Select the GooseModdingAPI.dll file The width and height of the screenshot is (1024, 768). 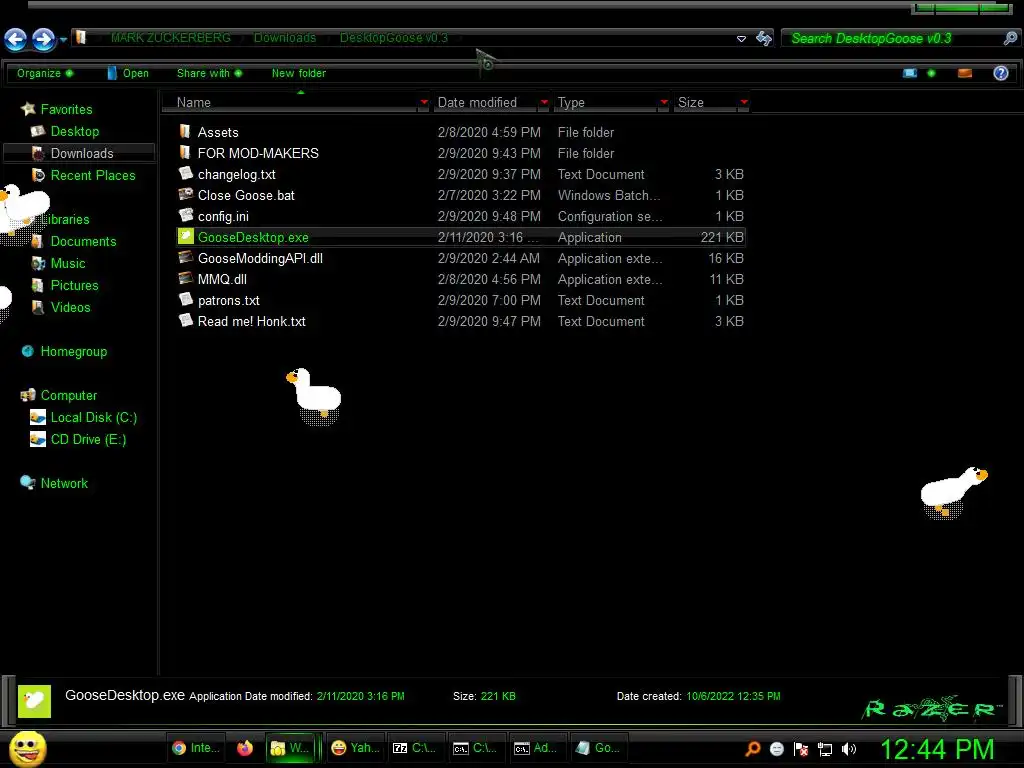pyautogui.click(x=462, y=259)
